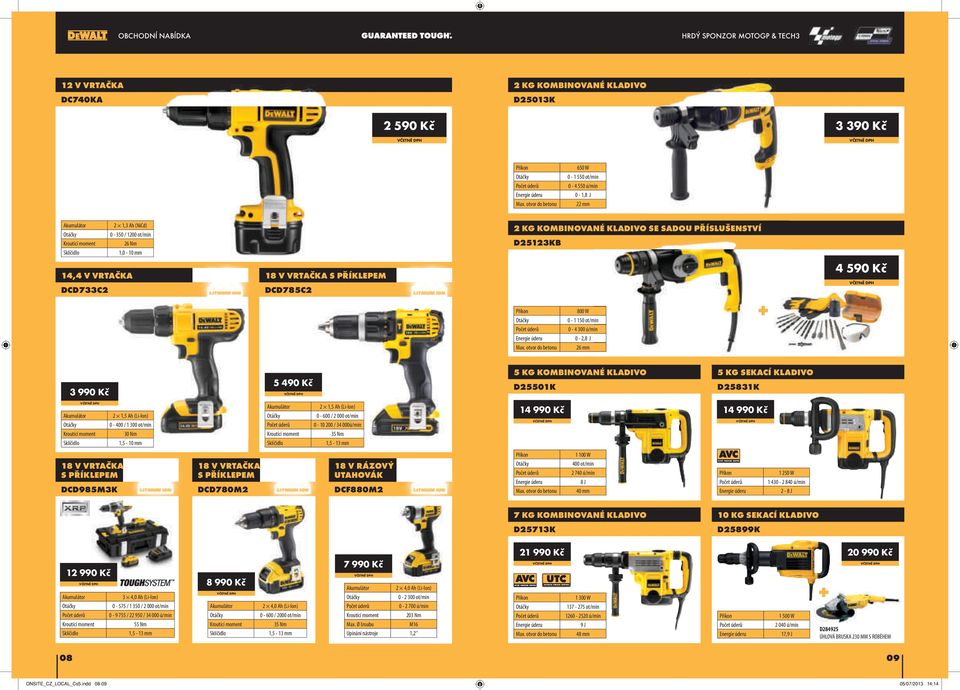Click the '12 V VRTAČKA' heading
Screen dimensions: 960x690
(92, 85)
